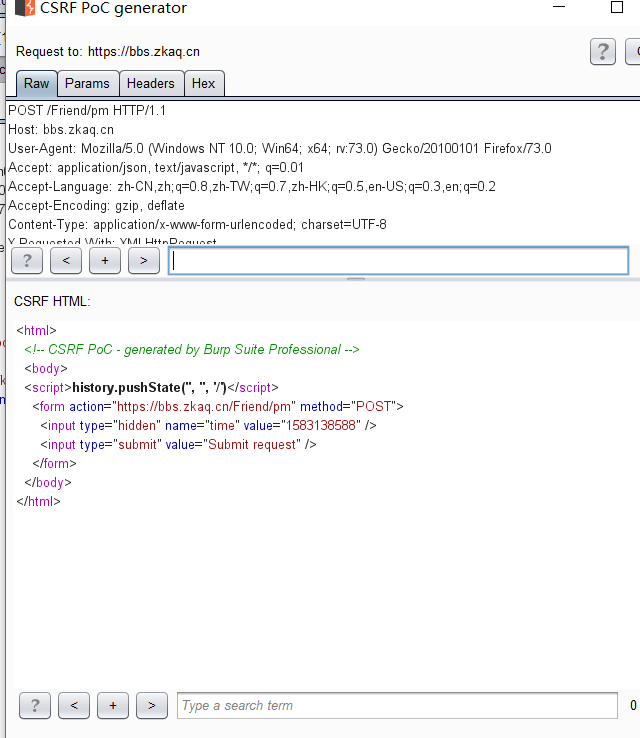Click the 'Accept-Encoding: gzip, deflate' line
The image size is (640, 738).
(x=96, y=206)
